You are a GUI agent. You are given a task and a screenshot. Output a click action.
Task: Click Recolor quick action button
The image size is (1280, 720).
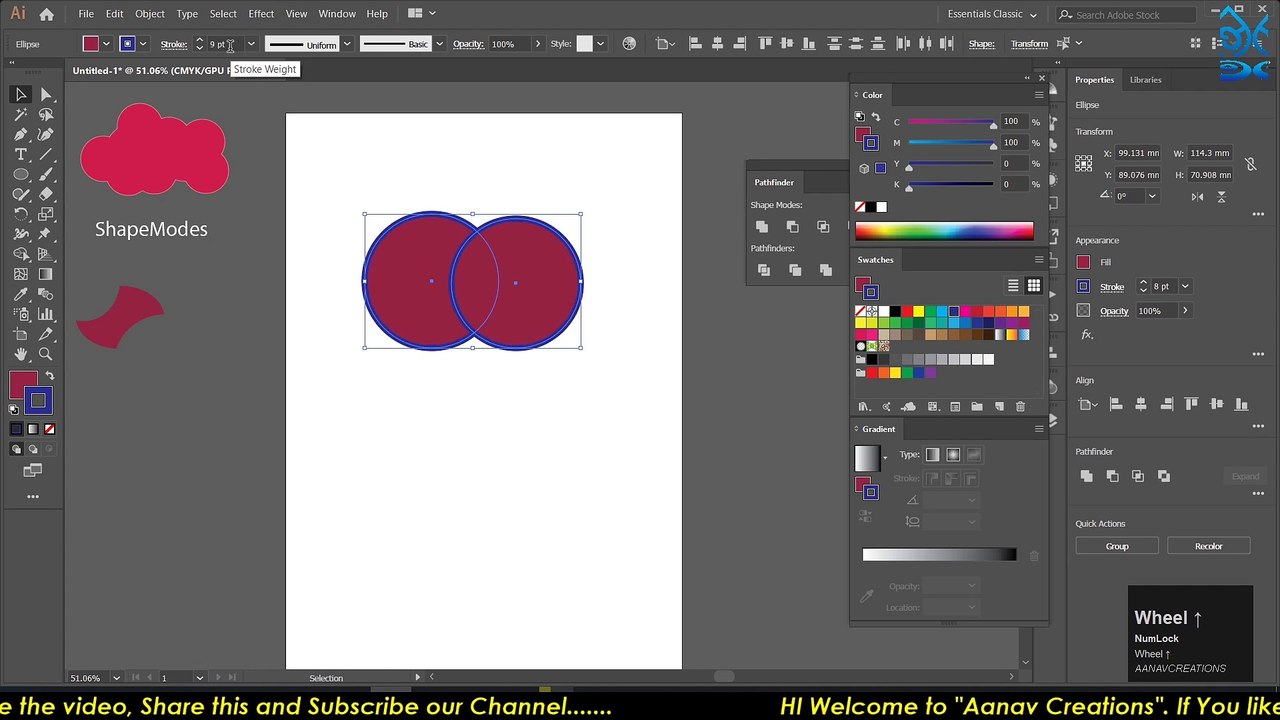[1208, 546]
